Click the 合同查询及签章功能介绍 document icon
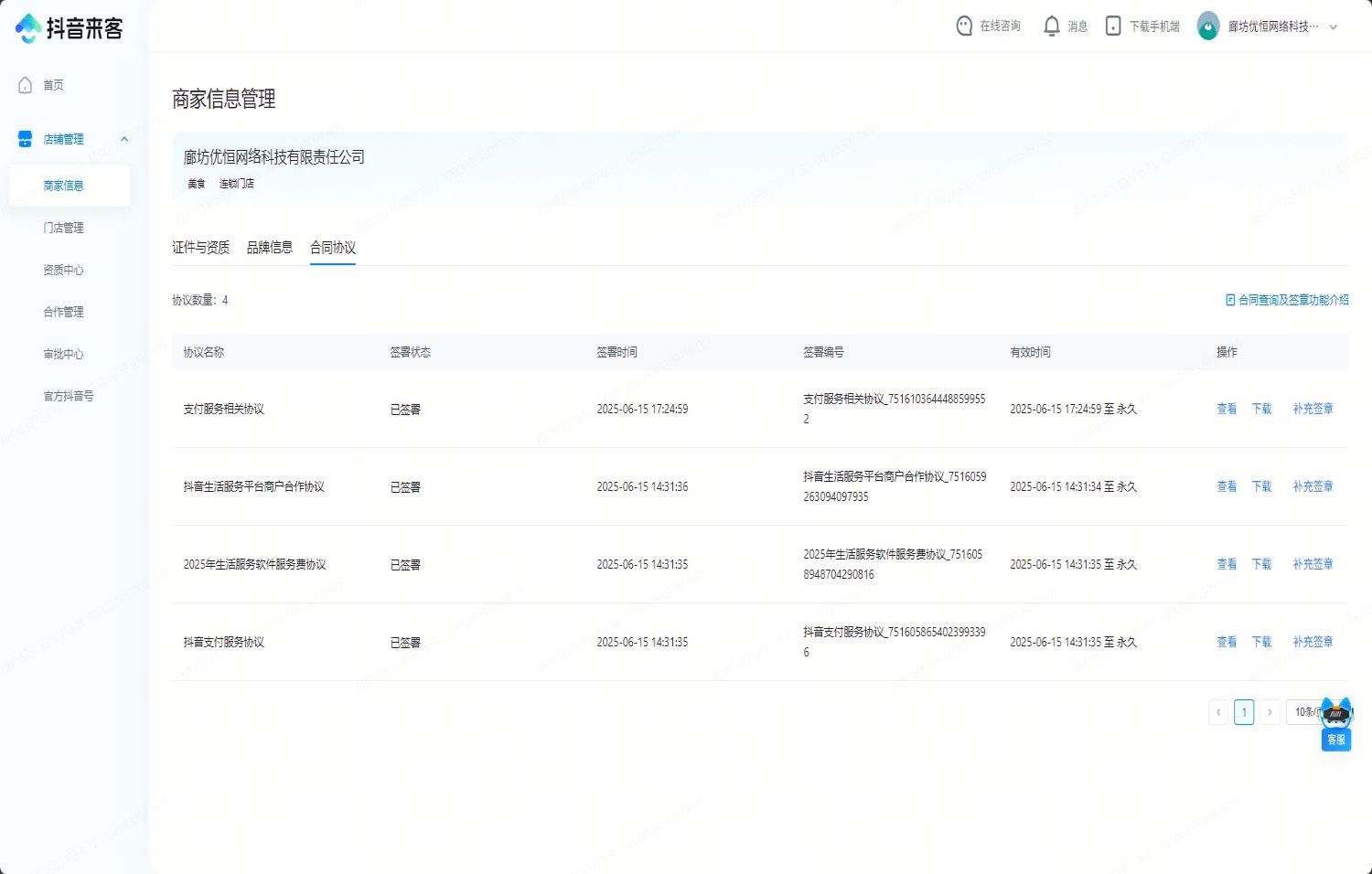 (x=1230, y=300)
